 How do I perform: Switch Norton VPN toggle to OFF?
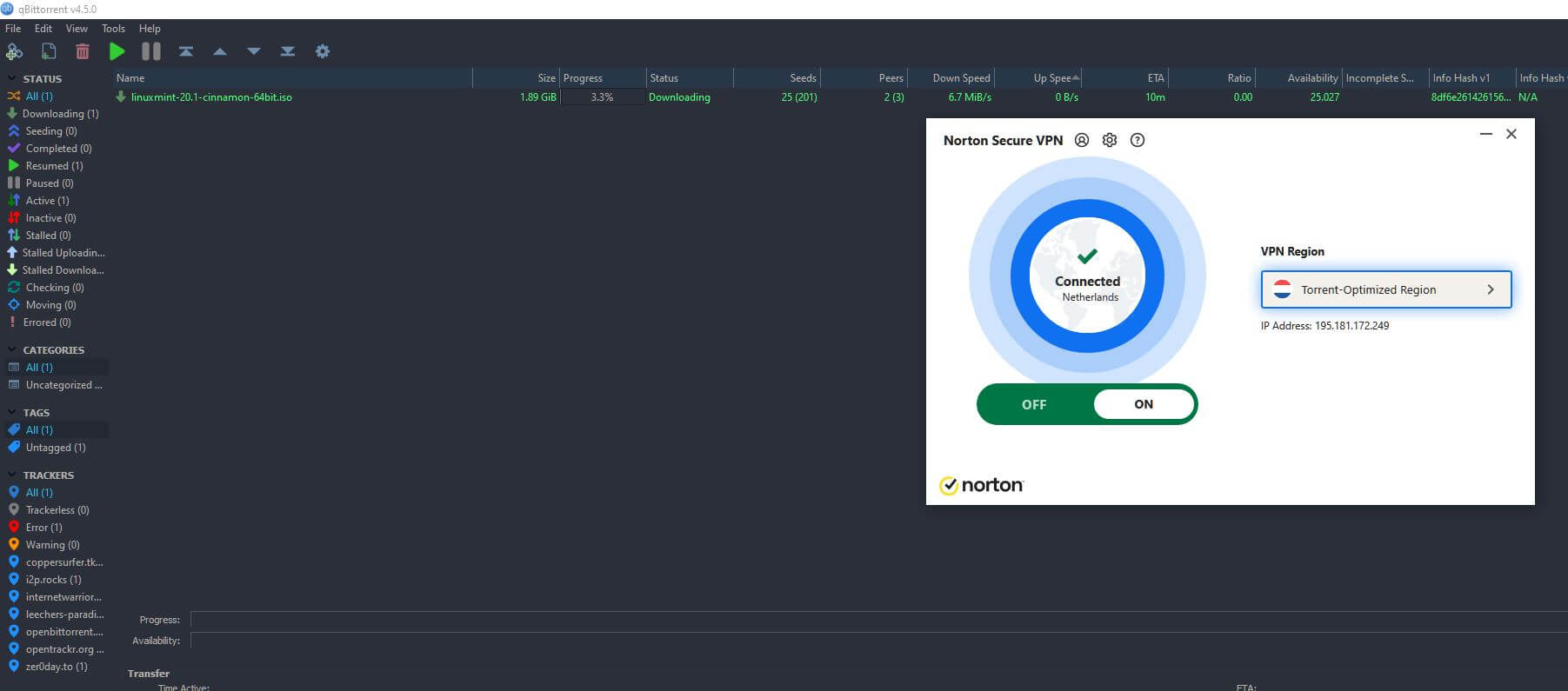1034,404
